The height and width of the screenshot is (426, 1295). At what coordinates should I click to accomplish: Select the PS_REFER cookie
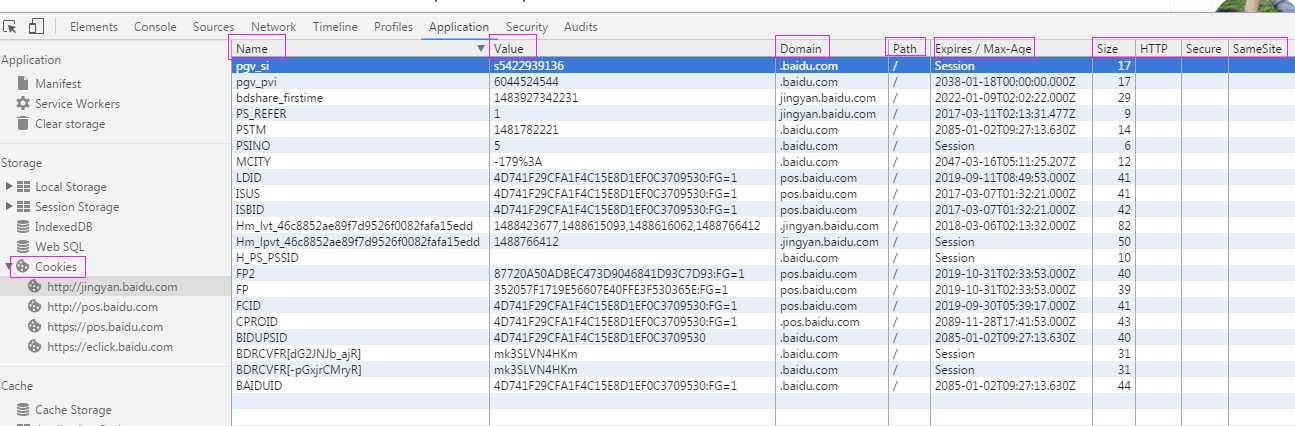[x=763, y=114]
